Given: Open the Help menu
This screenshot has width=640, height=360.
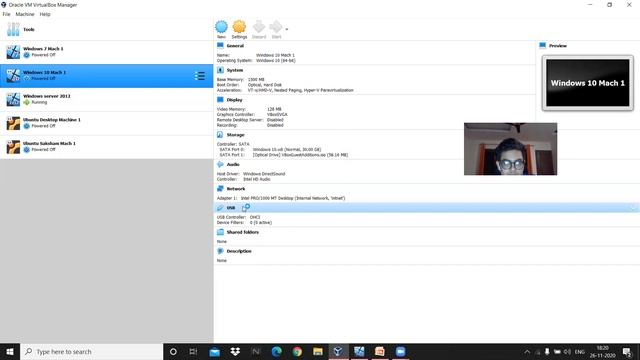Looking at the screenshot, I should 45,14.
